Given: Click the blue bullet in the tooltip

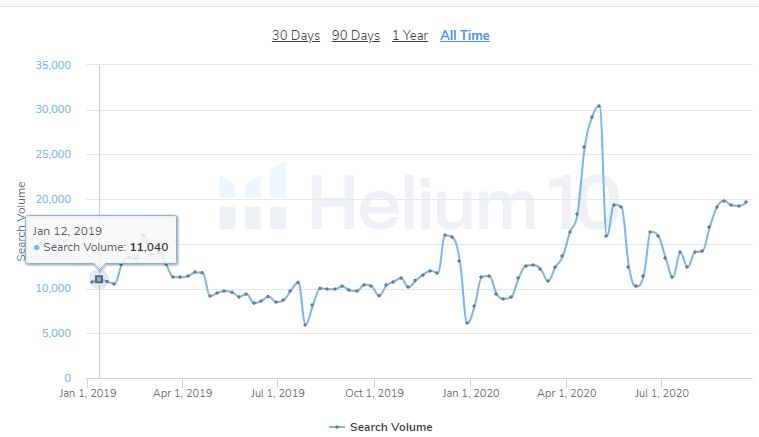Looking at the screenshot, I should pyautogui.click(x=37, y=247).
